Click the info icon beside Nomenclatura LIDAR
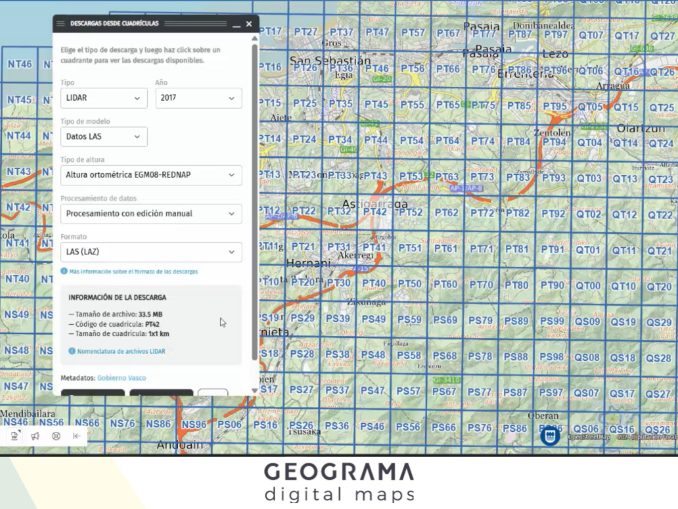The width and height of the screenshot is (678, 509). [x=72, y=351]
